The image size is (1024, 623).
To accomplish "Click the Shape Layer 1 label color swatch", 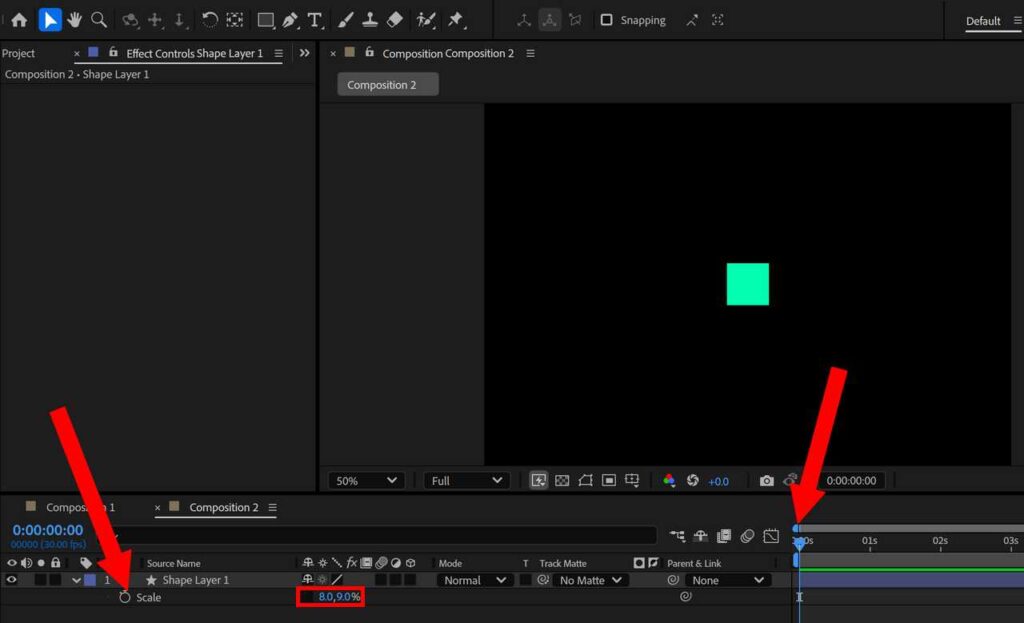I will point(90,580).
